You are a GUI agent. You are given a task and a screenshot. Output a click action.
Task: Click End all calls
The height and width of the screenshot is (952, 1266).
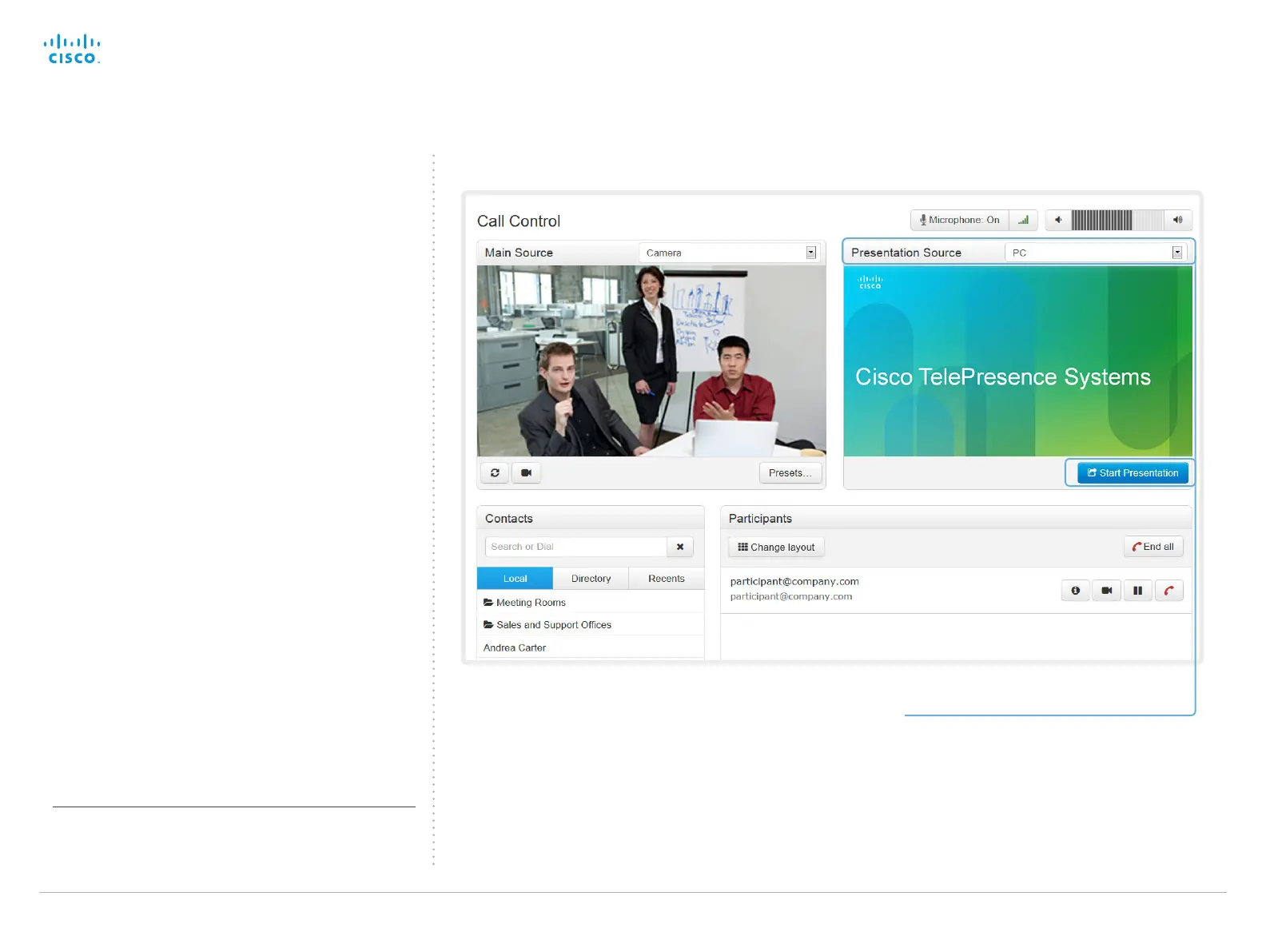[1153, 547]
